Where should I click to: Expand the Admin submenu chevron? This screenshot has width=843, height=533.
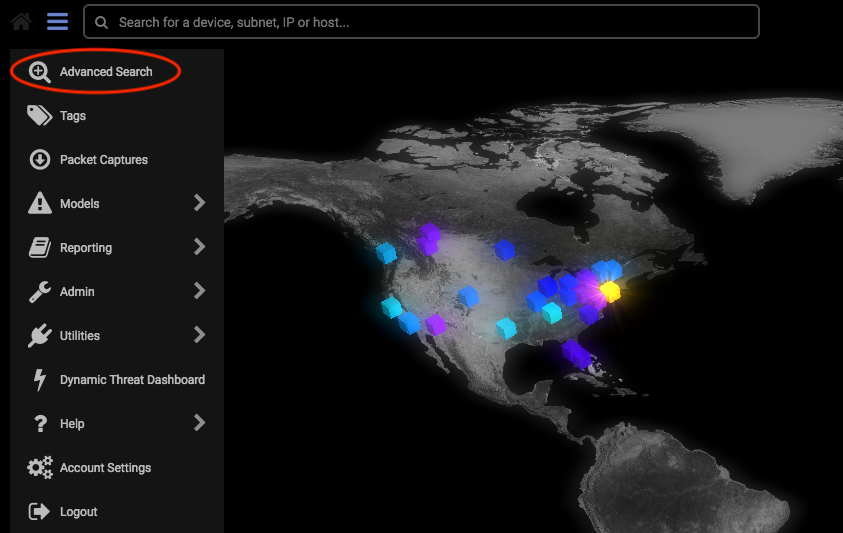[199, 291]
